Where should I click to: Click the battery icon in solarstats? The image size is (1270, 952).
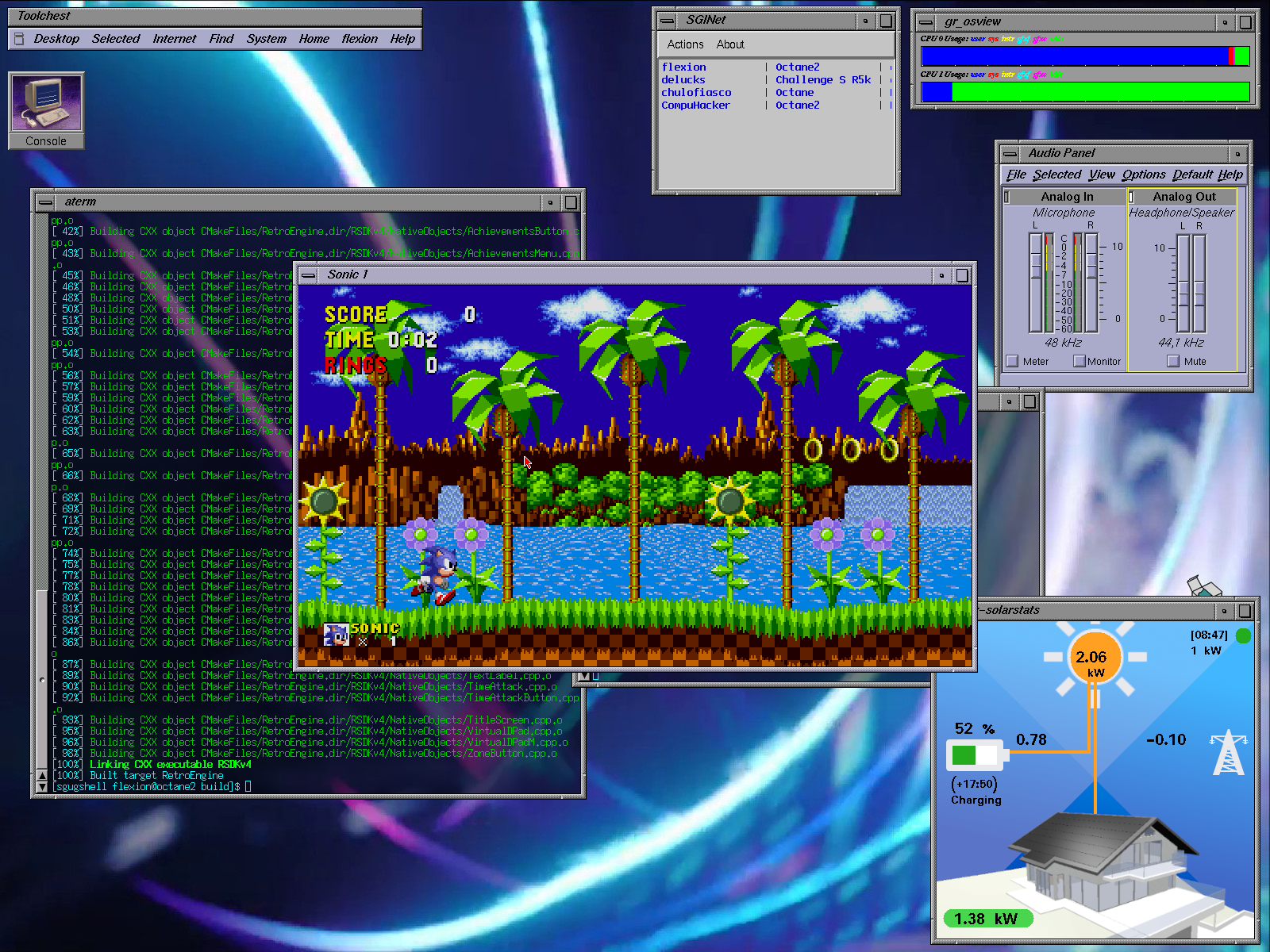tap(977, 754)
